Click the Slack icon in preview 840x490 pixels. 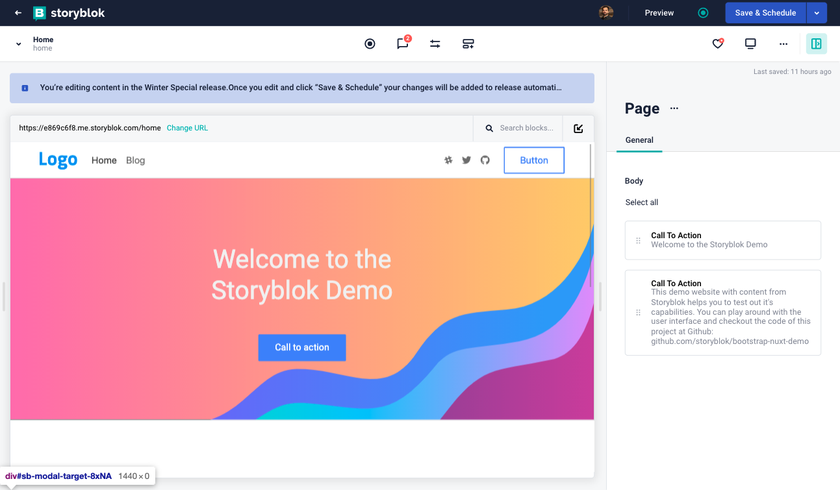448,160
